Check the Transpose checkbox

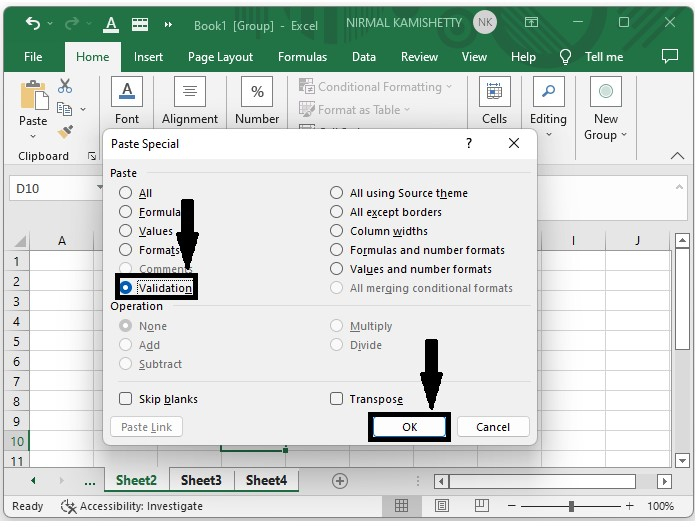(336, 399)
